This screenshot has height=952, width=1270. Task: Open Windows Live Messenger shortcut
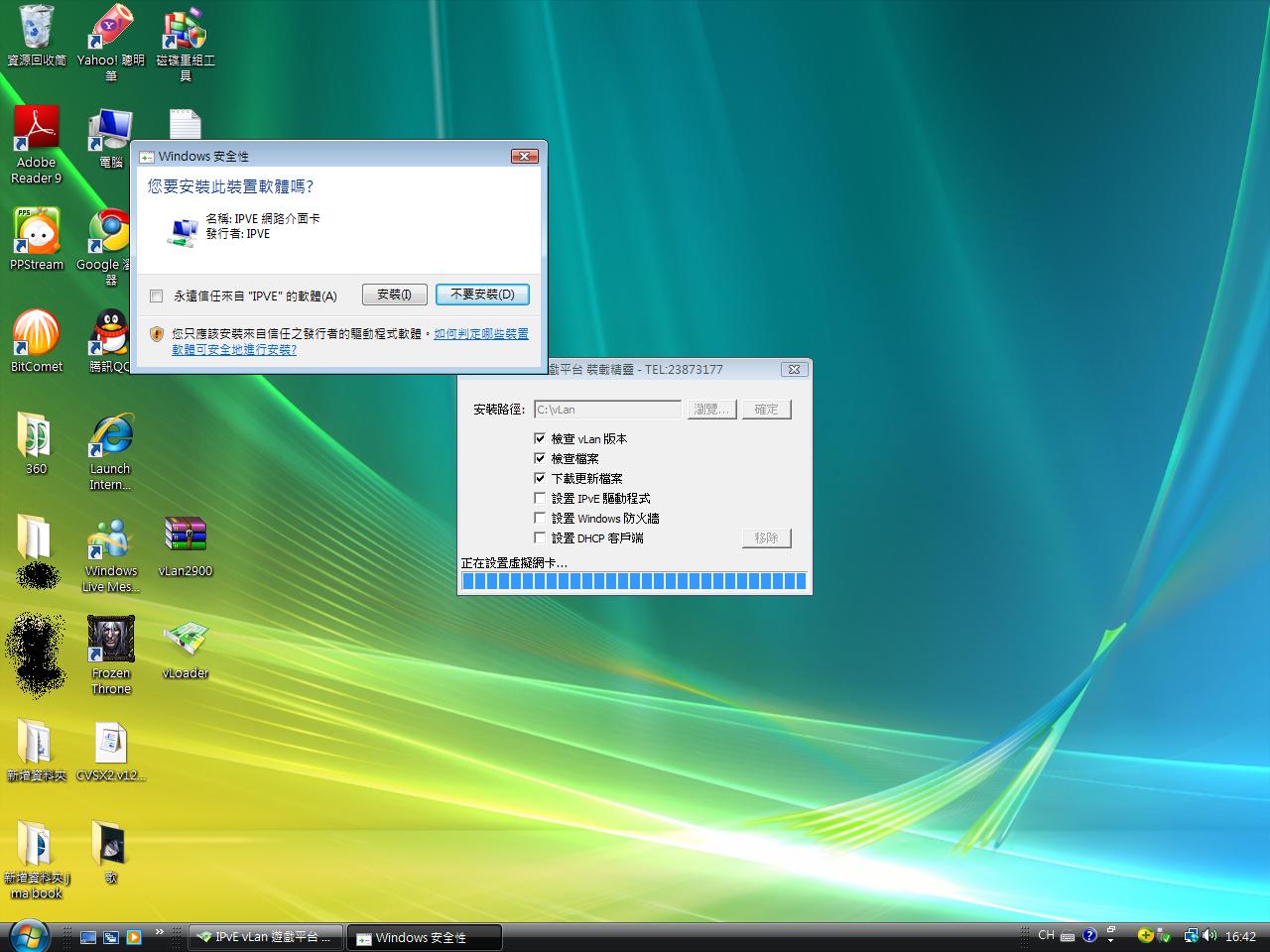(x=110, y=540)
